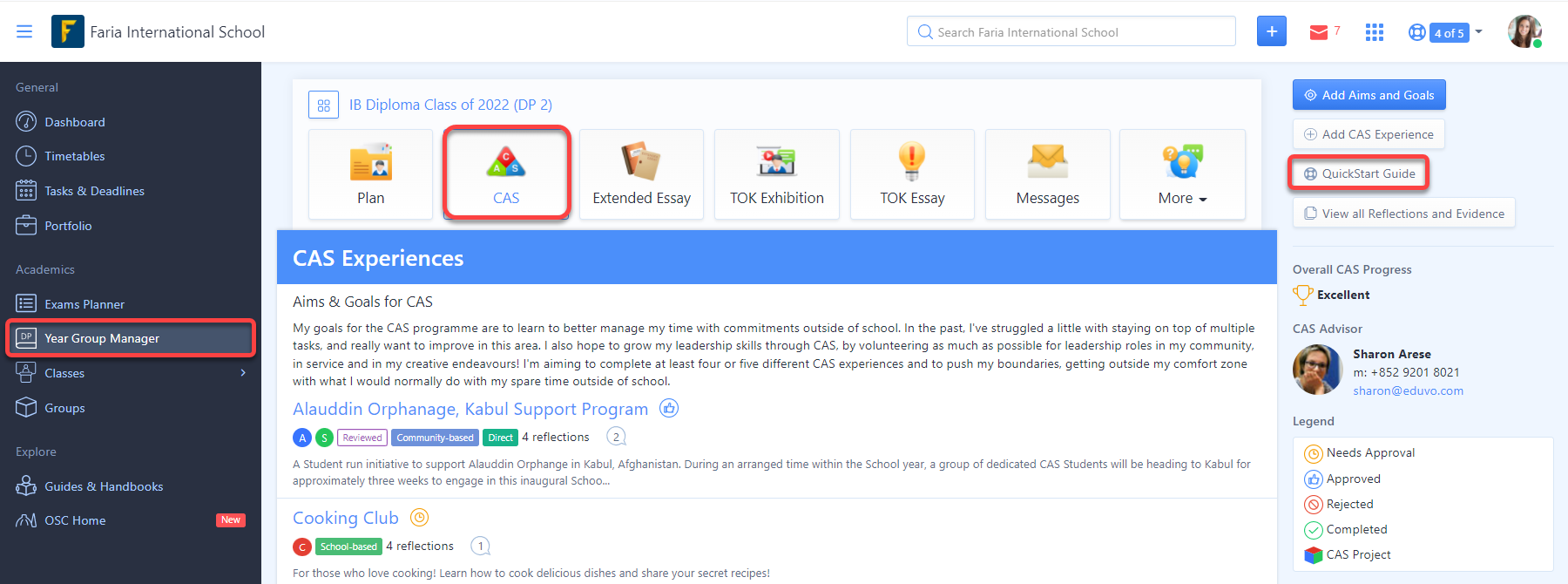
Task: Click '4 reflections' under Alauddin Orphanage
Action: pos(556,438)
